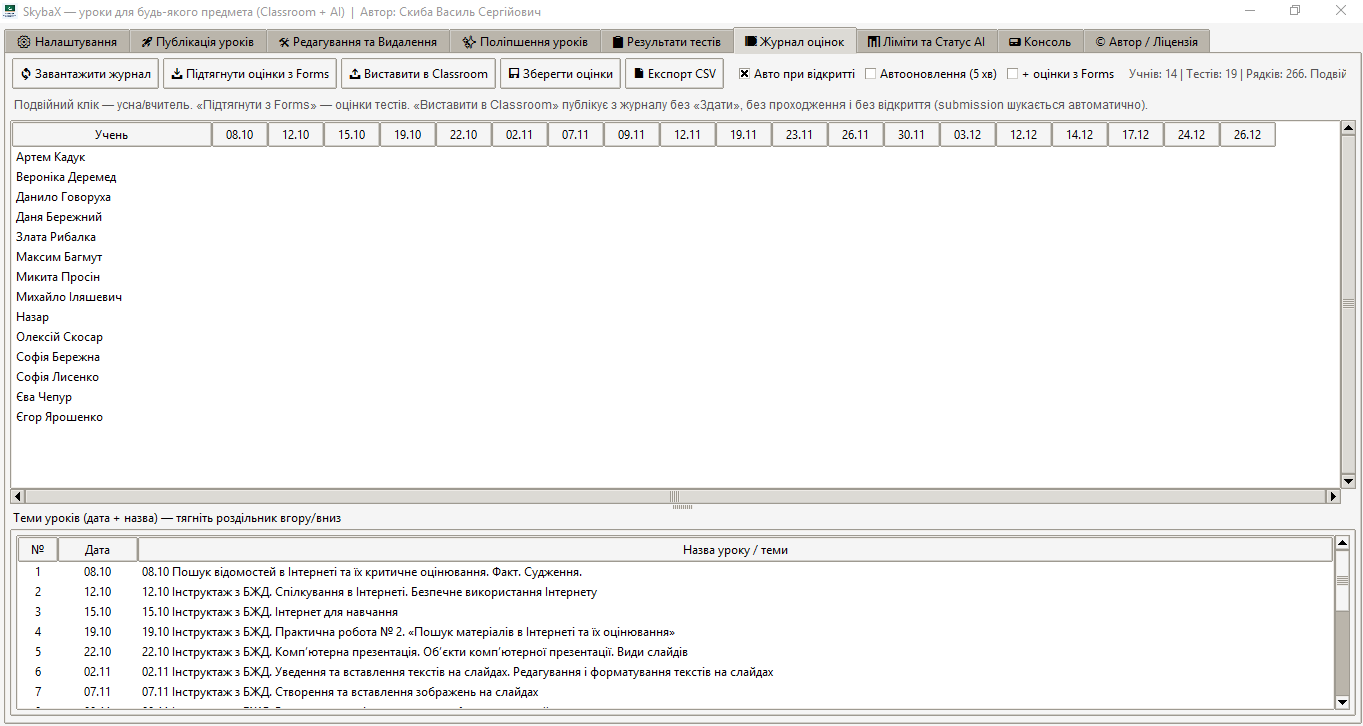The height and width of the screenshot is (726, 1363).
Task: Click Завантажити журнал button
Action: tap(85, 74)
